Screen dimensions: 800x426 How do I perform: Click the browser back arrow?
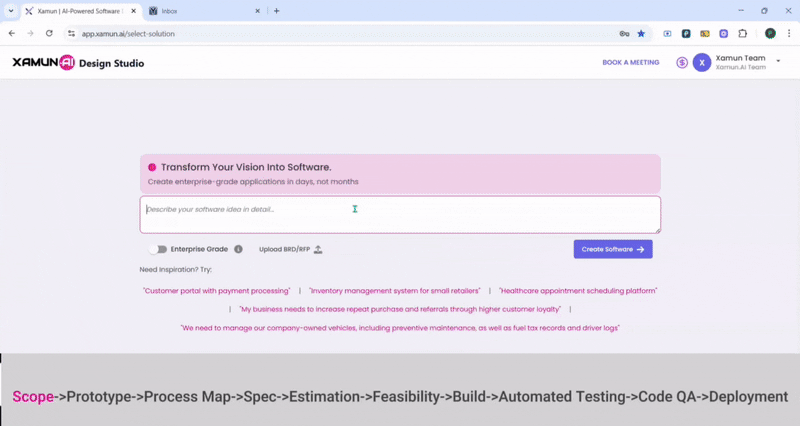(12, 33)
